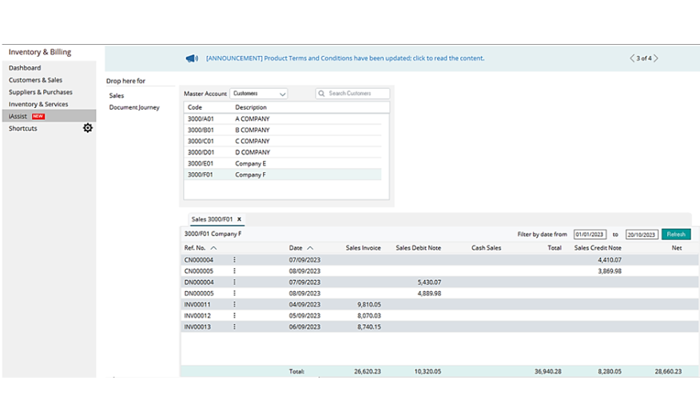Select the Document Journey option
The height and width of the screenshot is (420, 700).
(134, 107)
